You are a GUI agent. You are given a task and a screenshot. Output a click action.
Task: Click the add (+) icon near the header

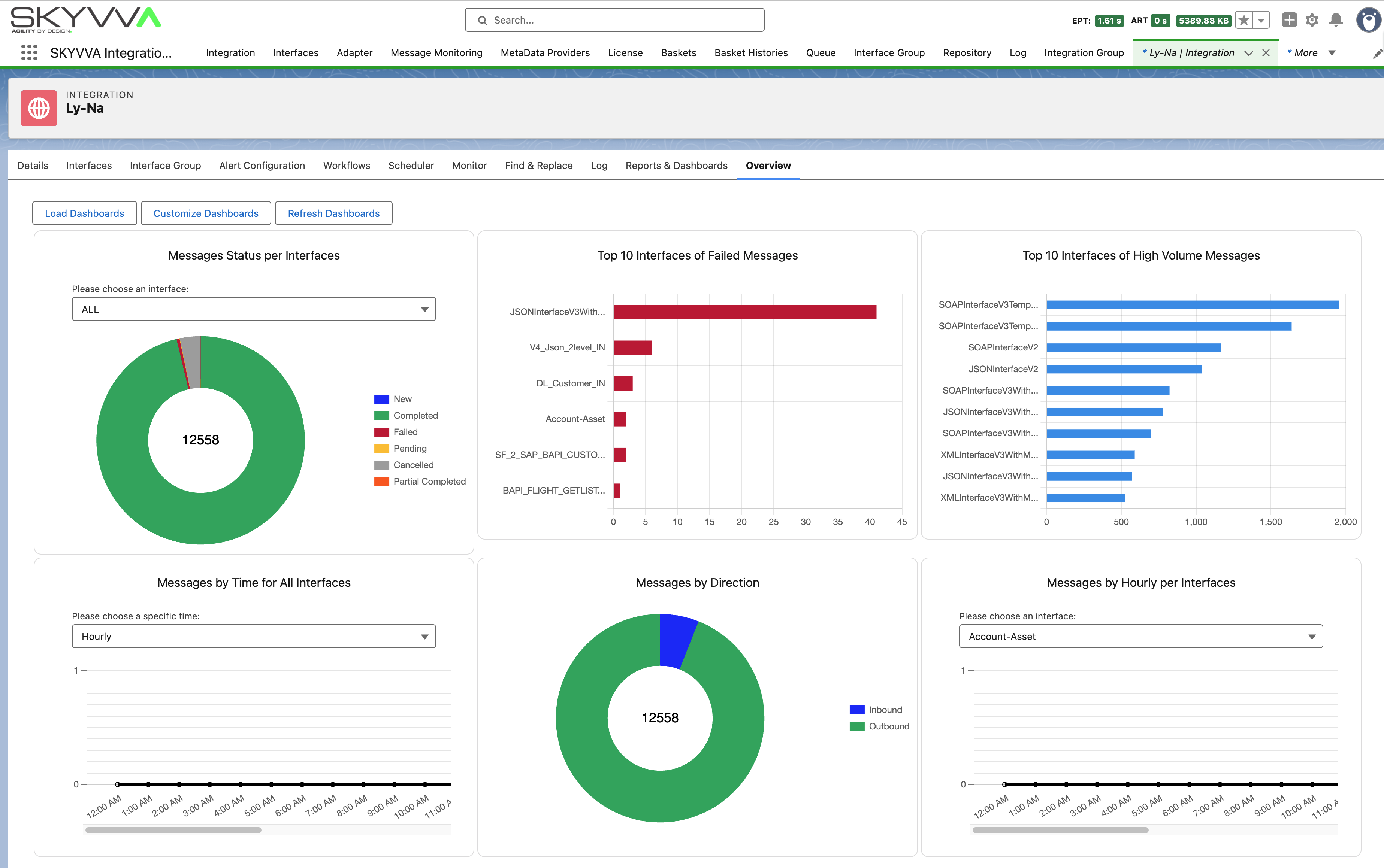(x=1289, y=19)
